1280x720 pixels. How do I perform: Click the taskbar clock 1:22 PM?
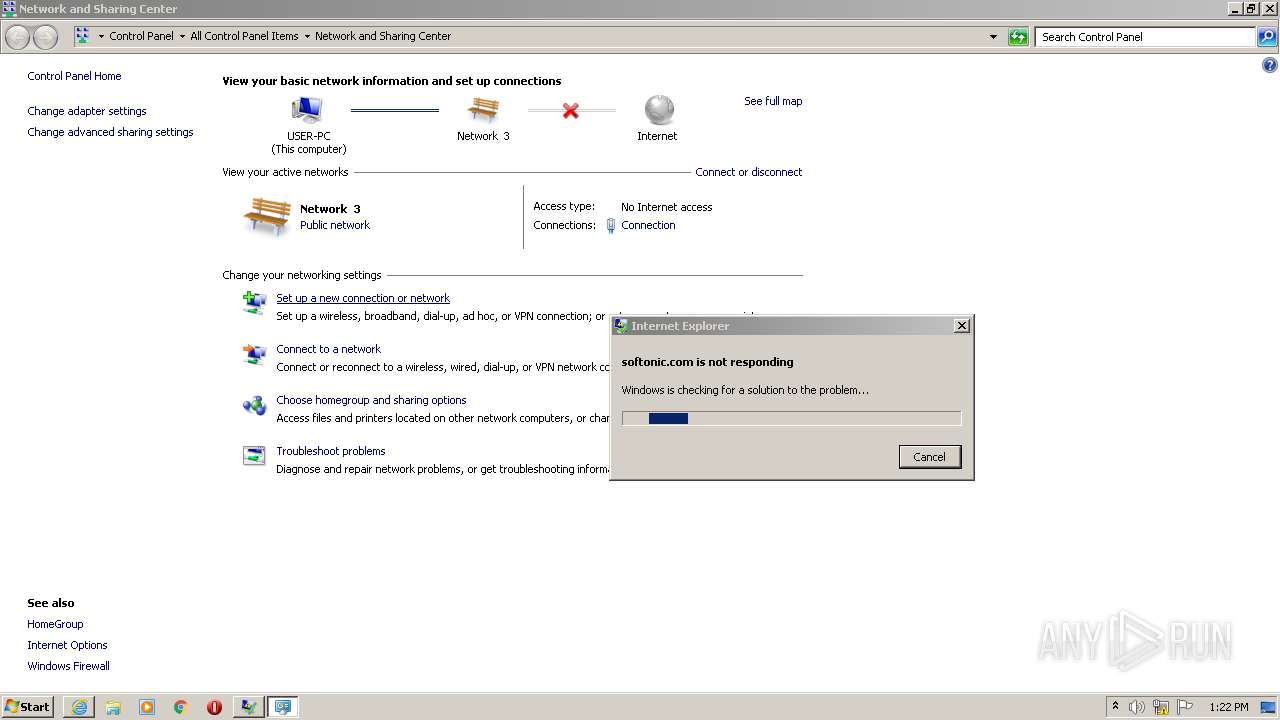coord(1229,707)
